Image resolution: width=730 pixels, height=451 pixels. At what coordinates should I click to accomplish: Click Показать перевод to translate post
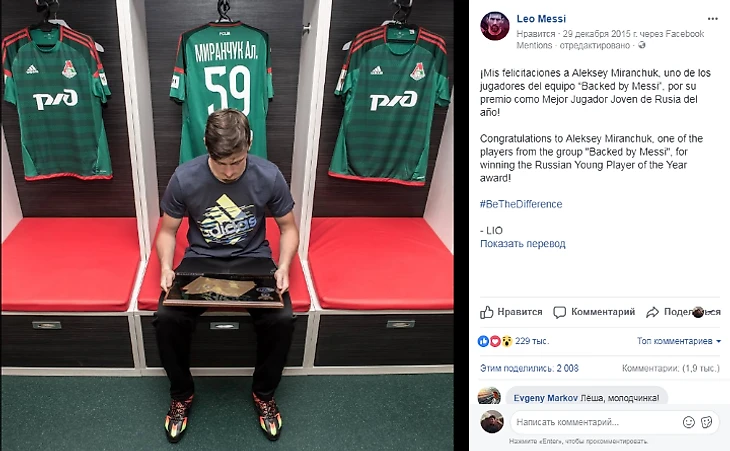click(522, 243)
